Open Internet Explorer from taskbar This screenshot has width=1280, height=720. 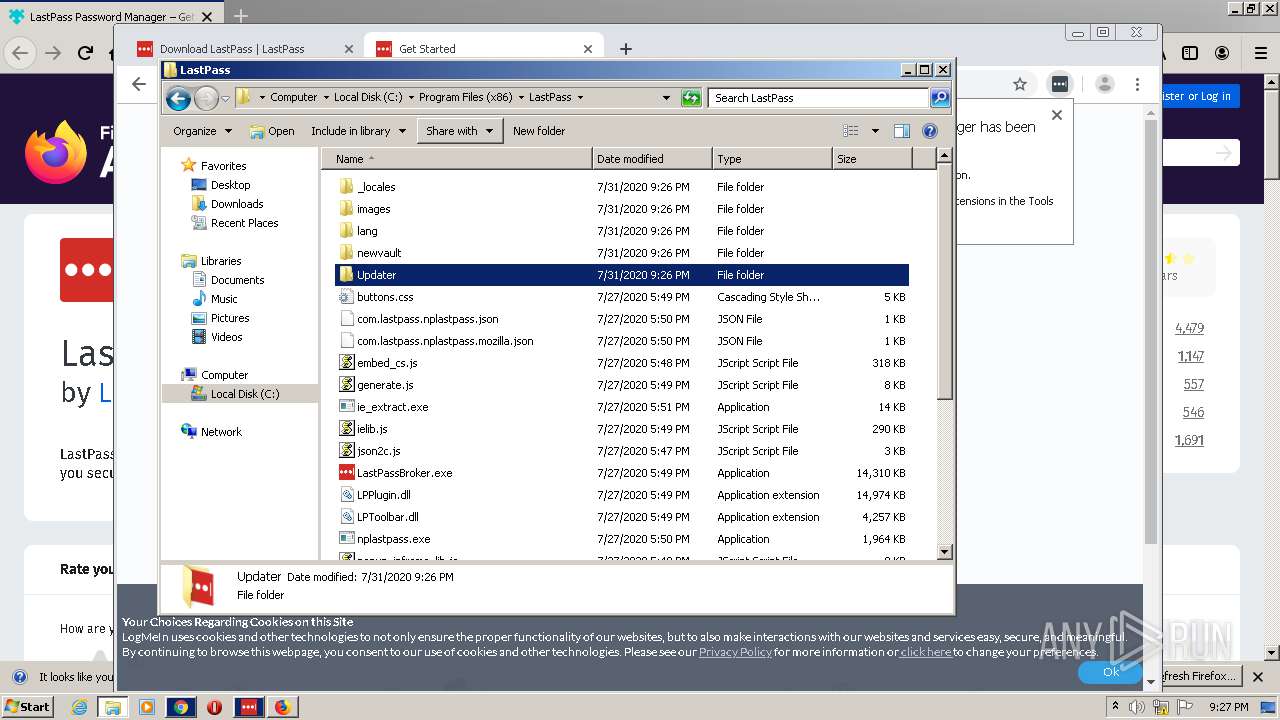click(x=79, y=706)
